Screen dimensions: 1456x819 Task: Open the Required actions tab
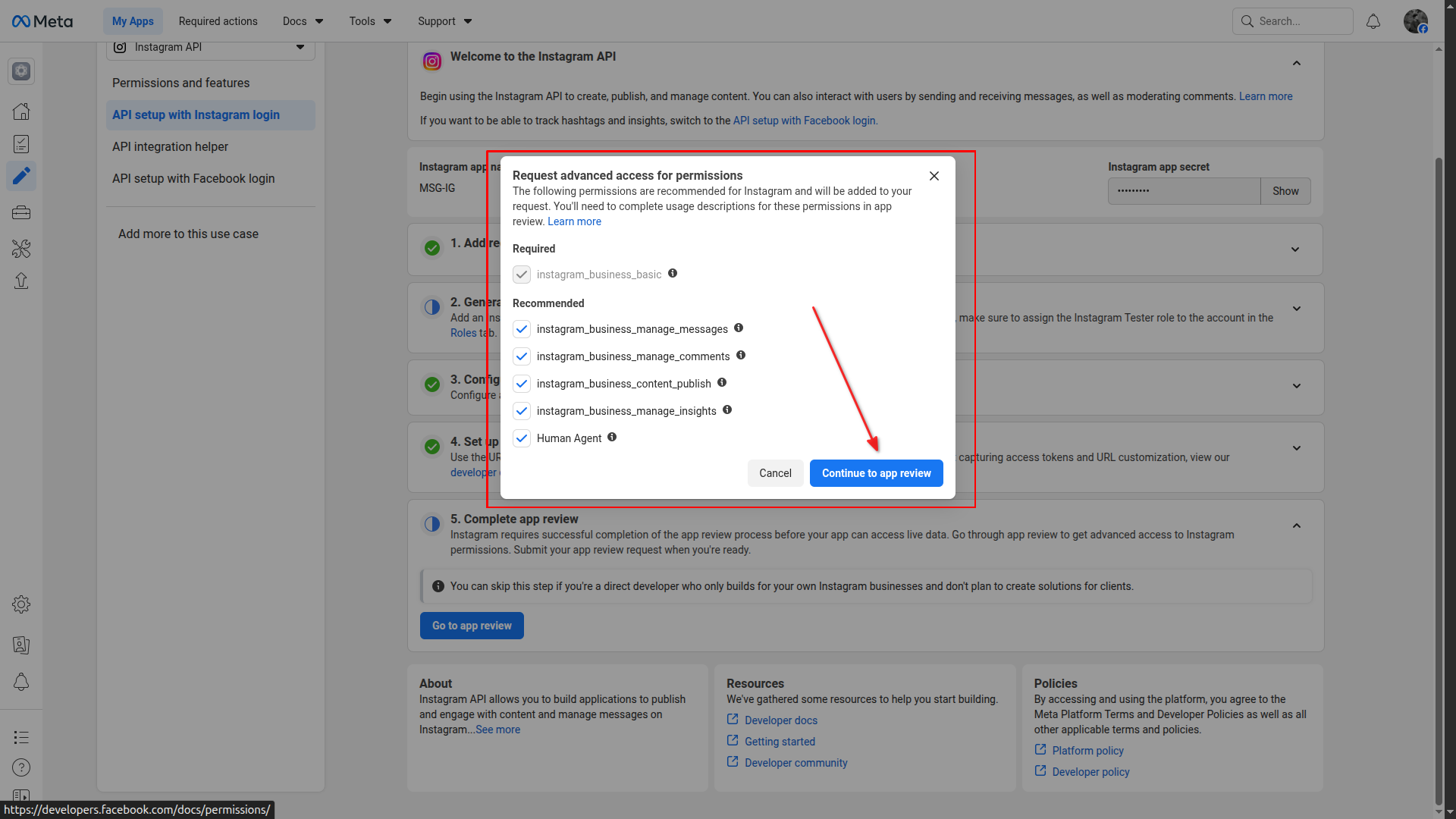pyautogui.click(x=218, y=21)
